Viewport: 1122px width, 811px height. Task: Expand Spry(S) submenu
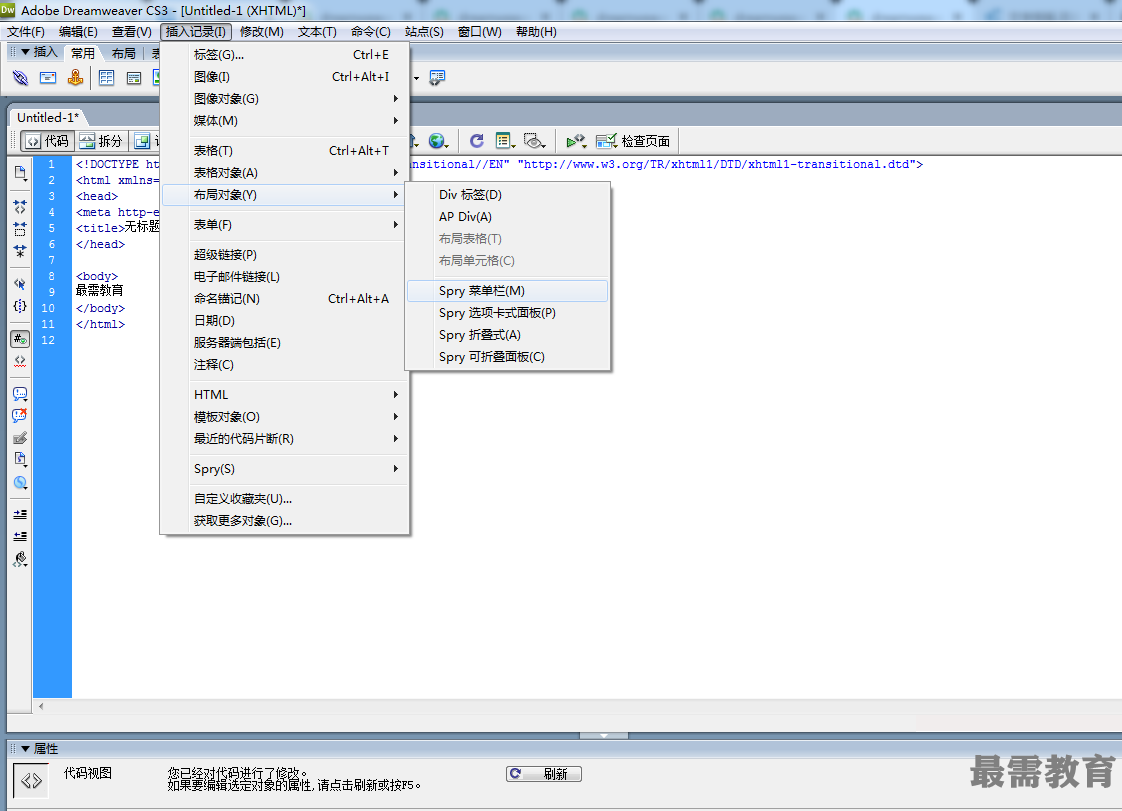pos(286,469)
